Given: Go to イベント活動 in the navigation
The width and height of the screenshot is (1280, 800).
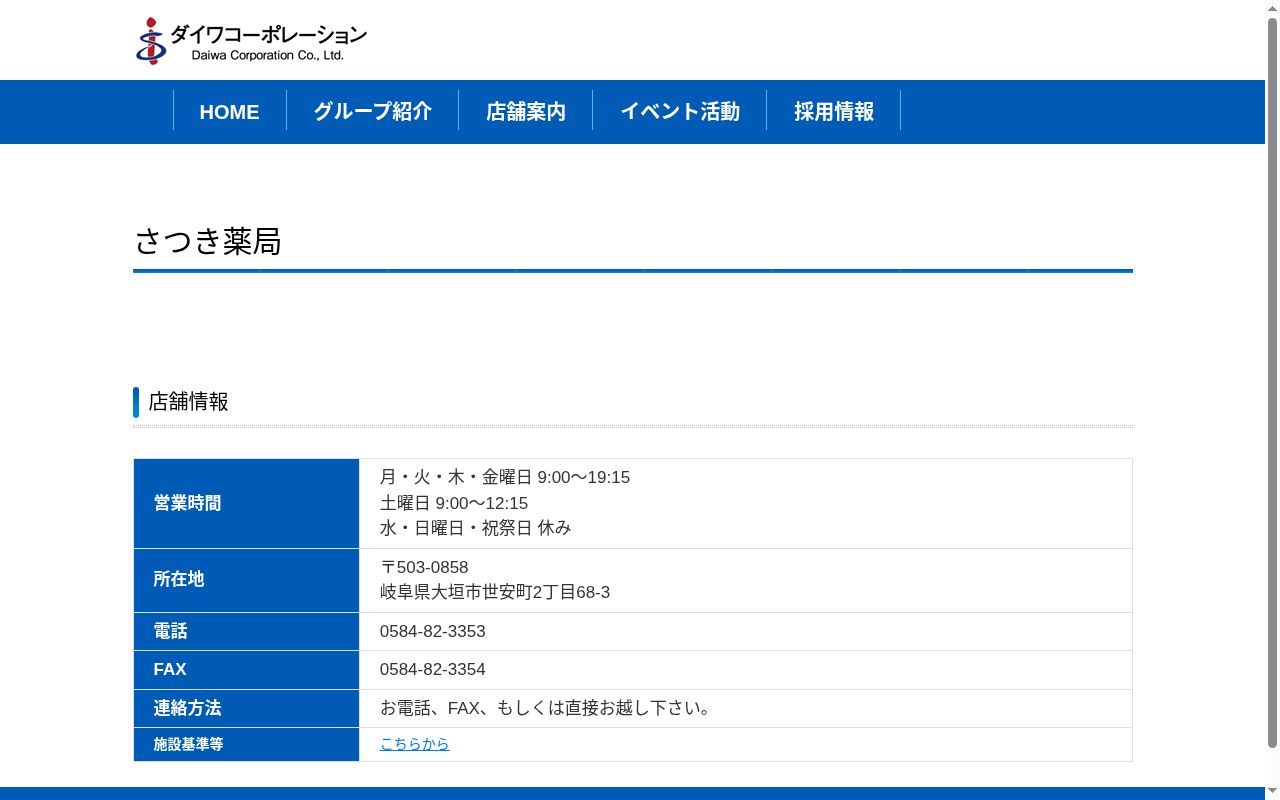Looking at the screenshot, I should [x=680, y=111].
